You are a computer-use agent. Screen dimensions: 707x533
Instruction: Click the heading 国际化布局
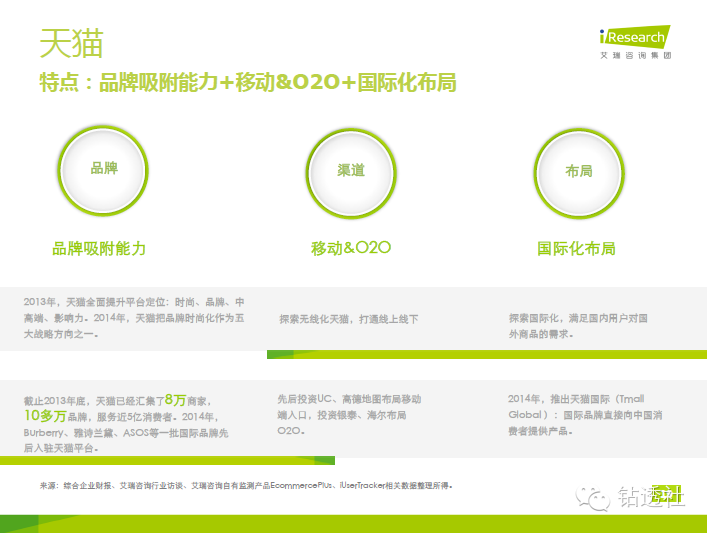click(x=576, y=248)
